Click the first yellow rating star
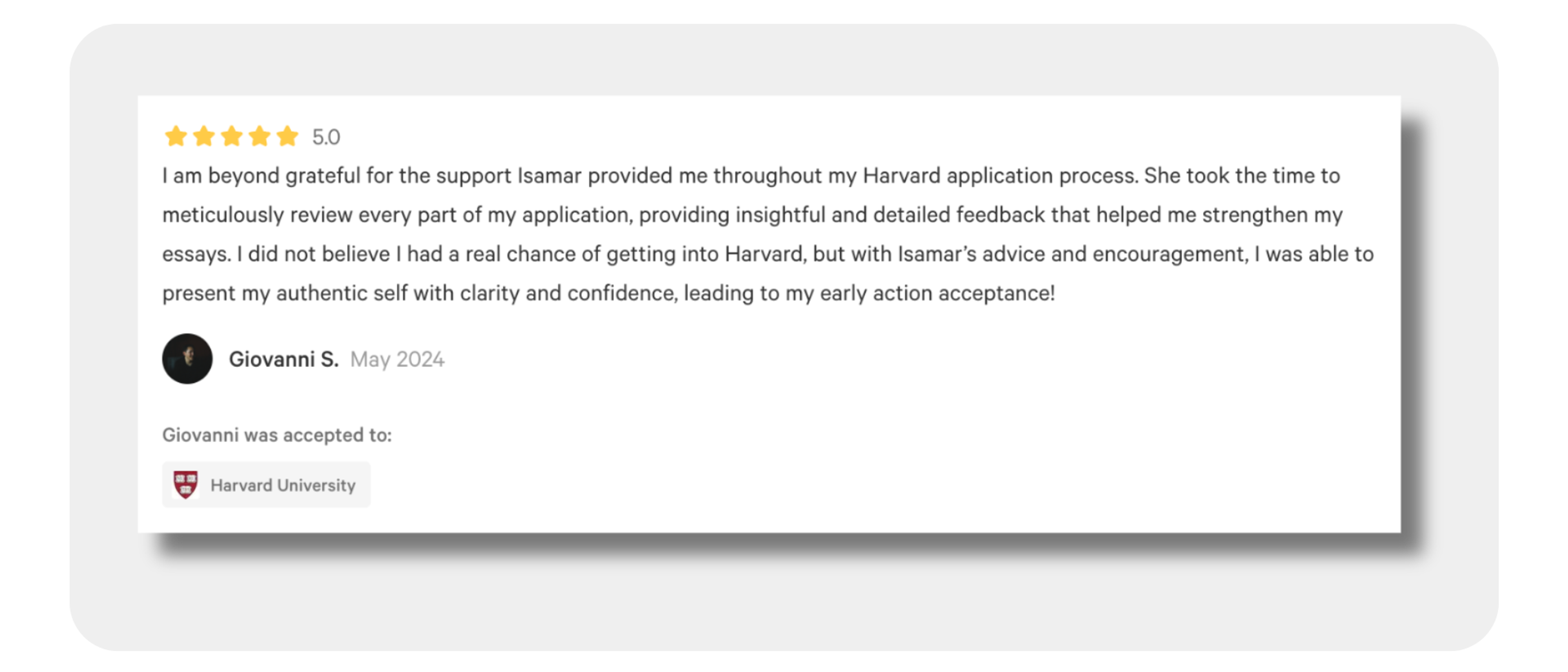The width and height of the screenshot is (1568, 672). [175, 136]
